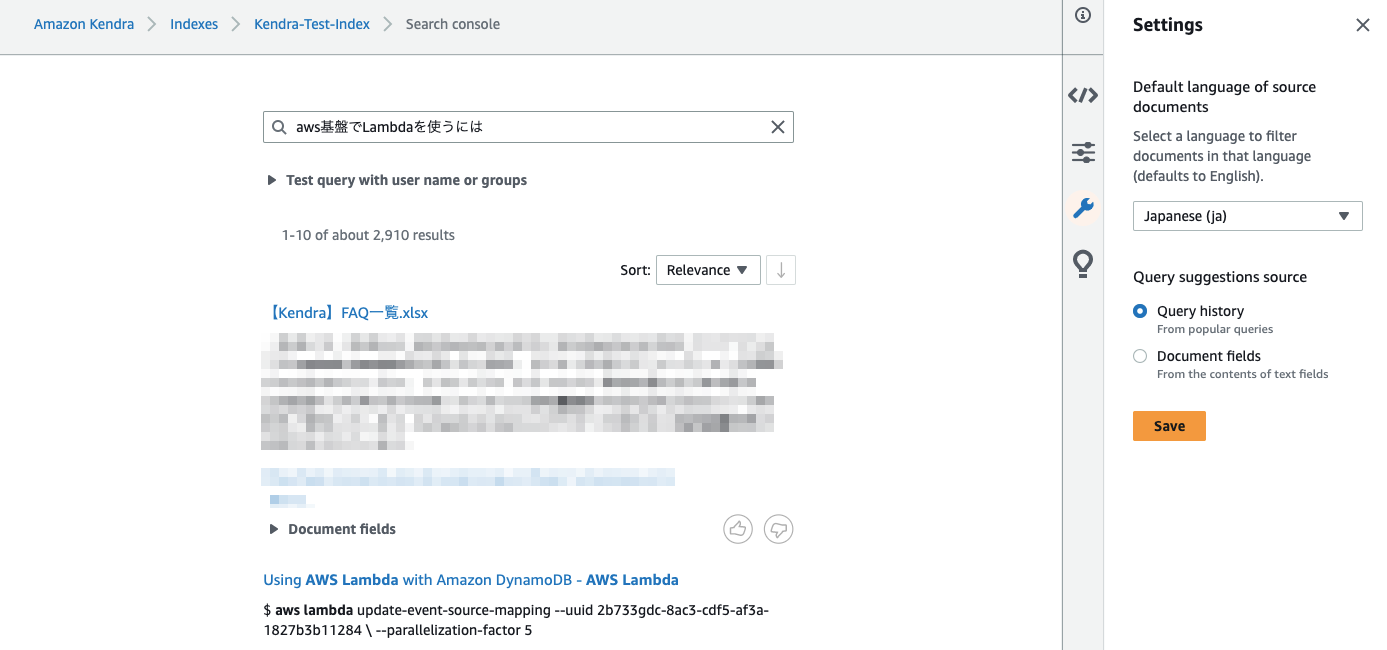This screenshot has height=650, width=1387.
Task: Give thumbs down to the FAQ result
Action: pyautogui.click(x=778, y=529)
